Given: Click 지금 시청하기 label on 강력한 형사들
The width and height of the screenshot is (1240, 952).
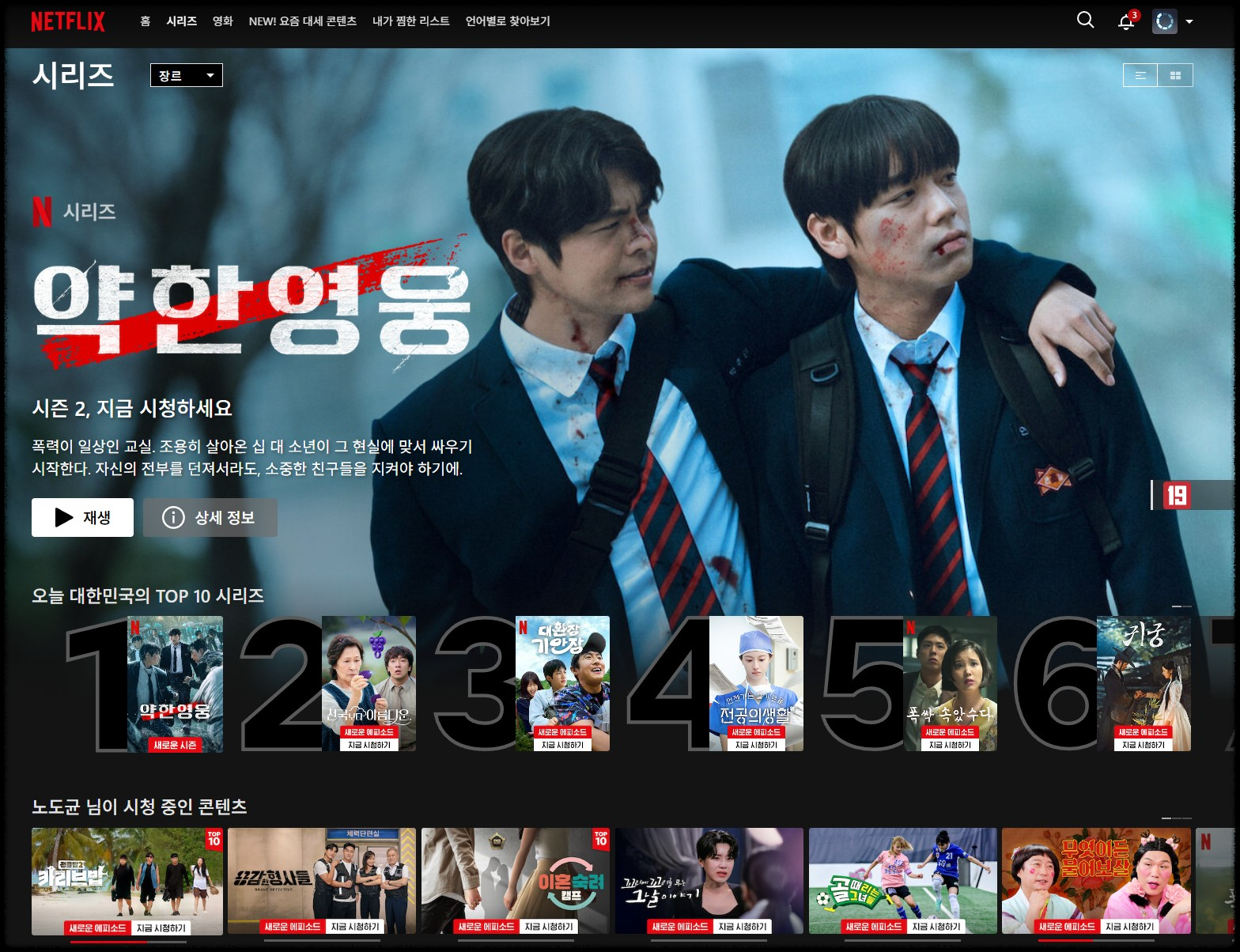Looking at the screenshot, I should click(355, 927).
